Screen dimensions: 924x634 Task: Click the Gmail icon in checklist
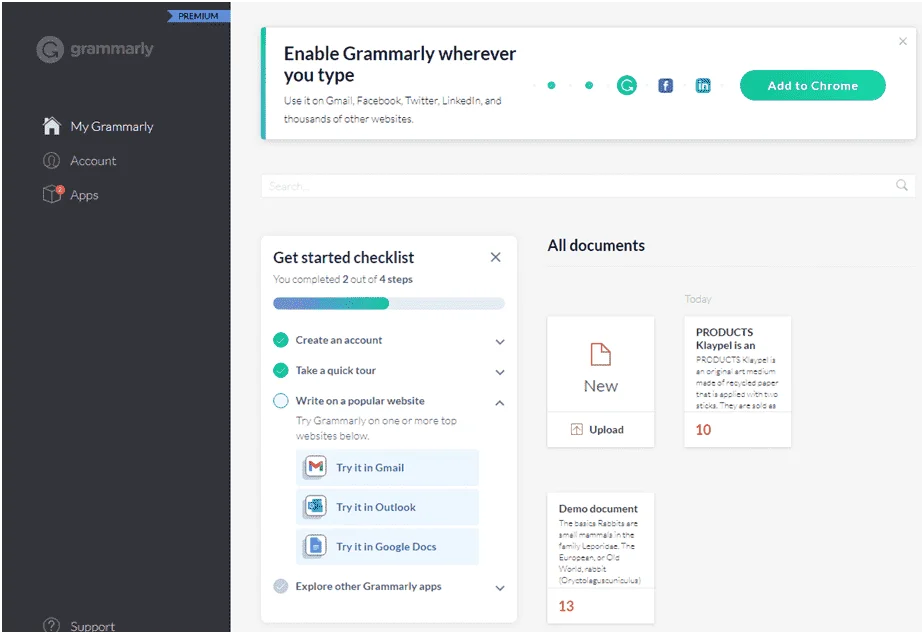coord(316,467)
